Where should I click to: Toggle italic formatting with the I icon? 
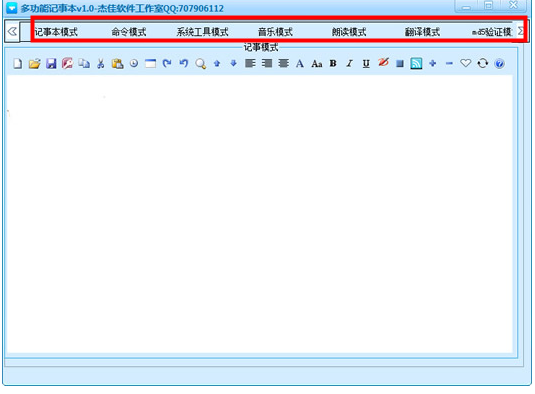[x=349, y=63]
